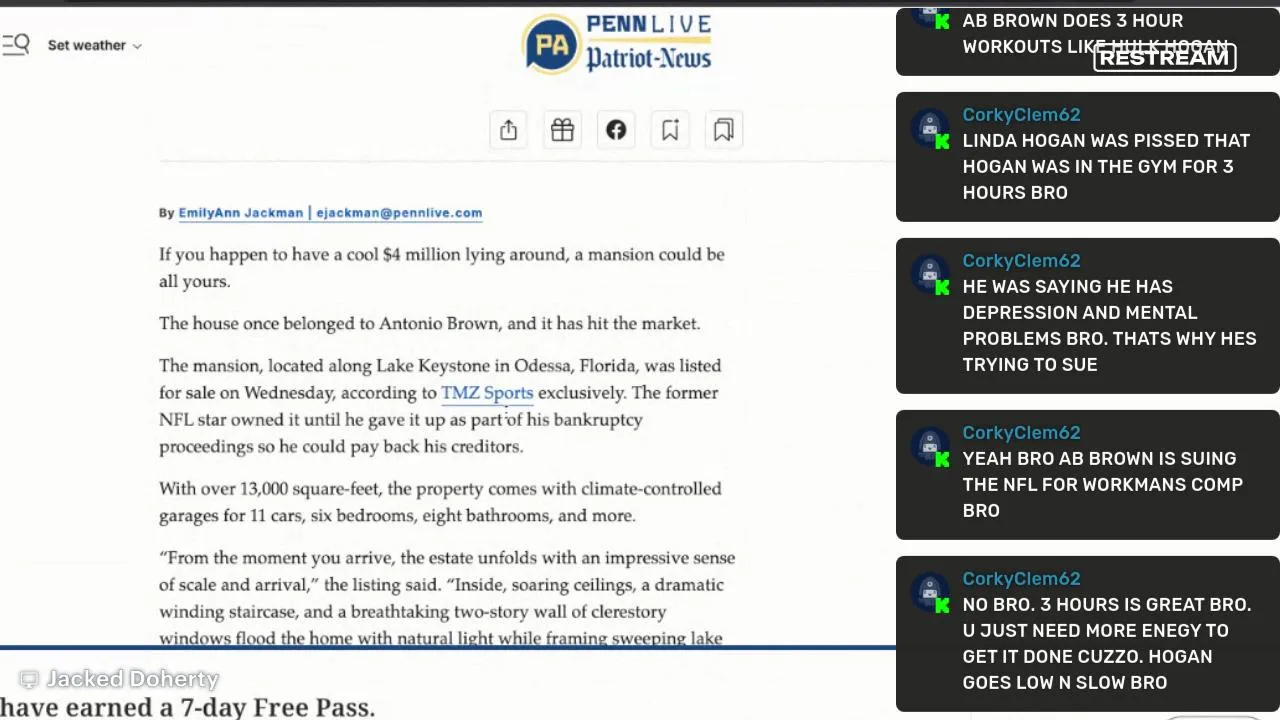Click the 7-day Free Pass banner
Screen dimensions: 1280x720
188,707
